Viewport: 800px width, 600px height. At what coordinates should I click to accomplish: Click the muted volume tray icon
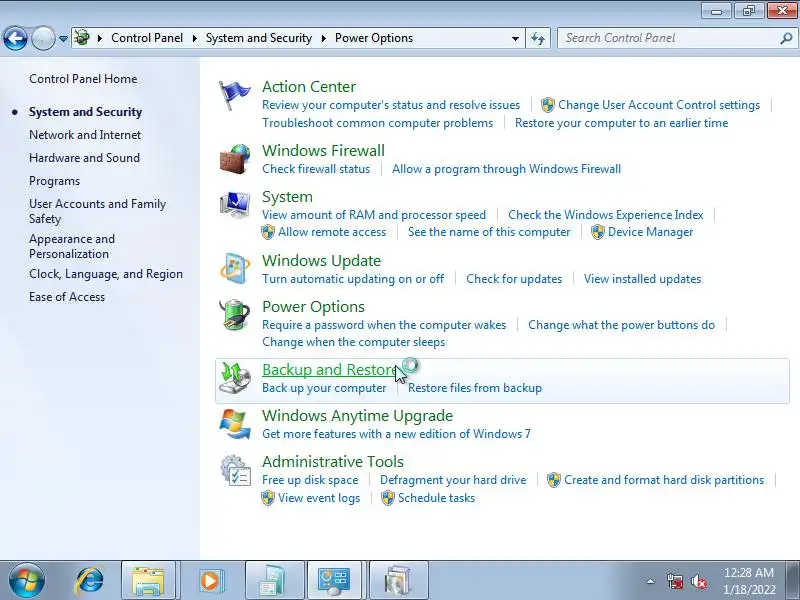coord(699,581)
